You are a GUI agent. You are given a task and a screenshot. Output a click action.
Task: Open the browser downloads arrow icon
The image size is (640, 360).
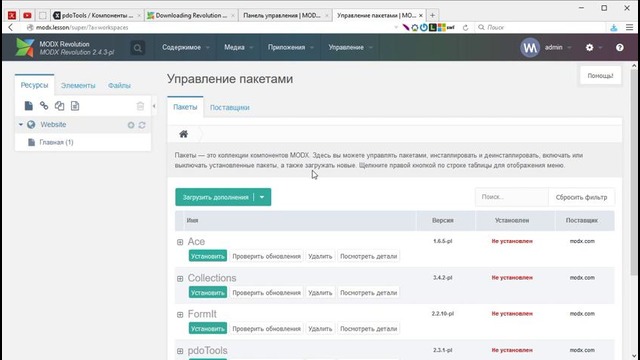point(613,27)
